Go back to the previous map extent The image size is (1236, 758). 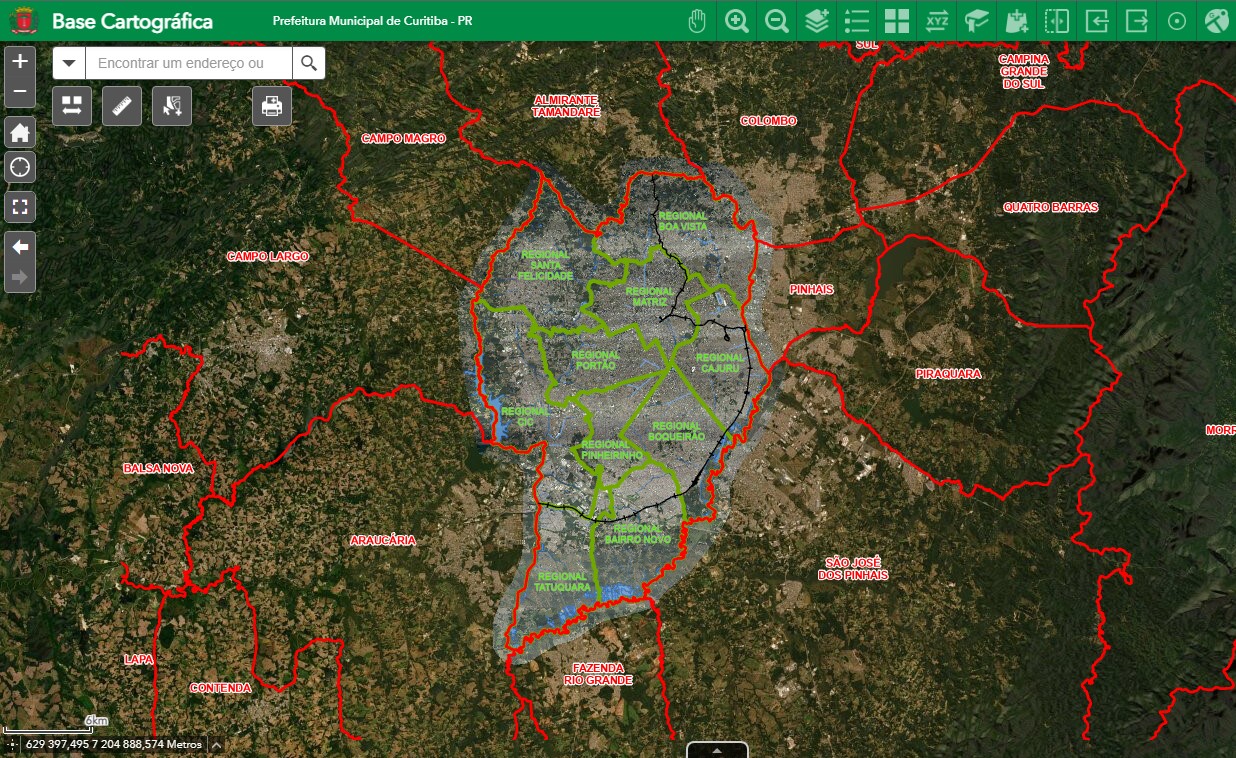pyautogui.click(x=20, y=246)
